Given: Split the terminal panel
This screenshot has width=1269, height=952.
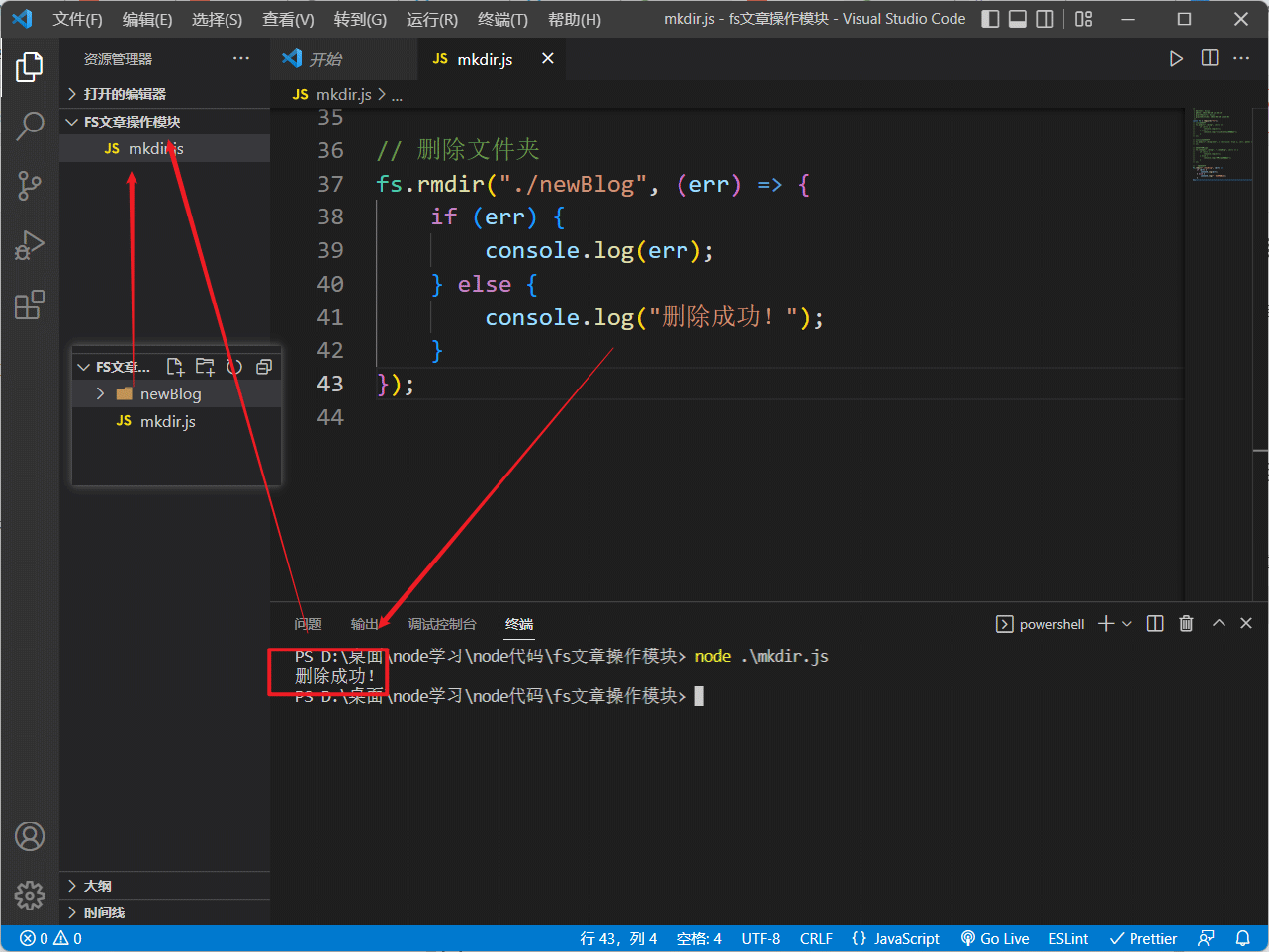Looking at the screenshot, I should click(1155, 623).
